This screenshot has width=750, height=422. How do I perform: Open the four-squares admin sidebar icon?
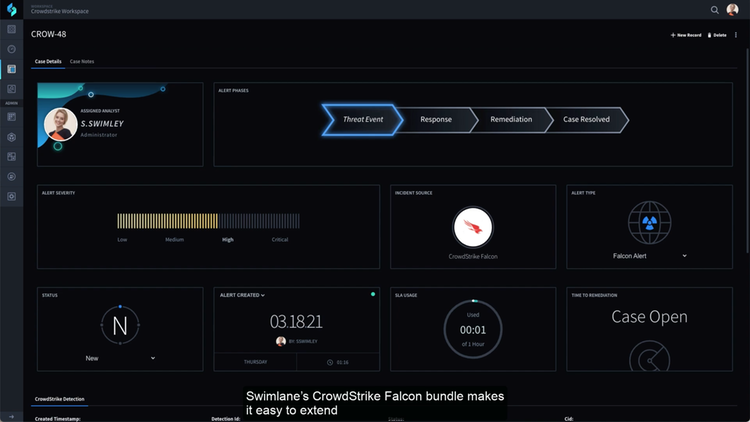click(11, 157)
